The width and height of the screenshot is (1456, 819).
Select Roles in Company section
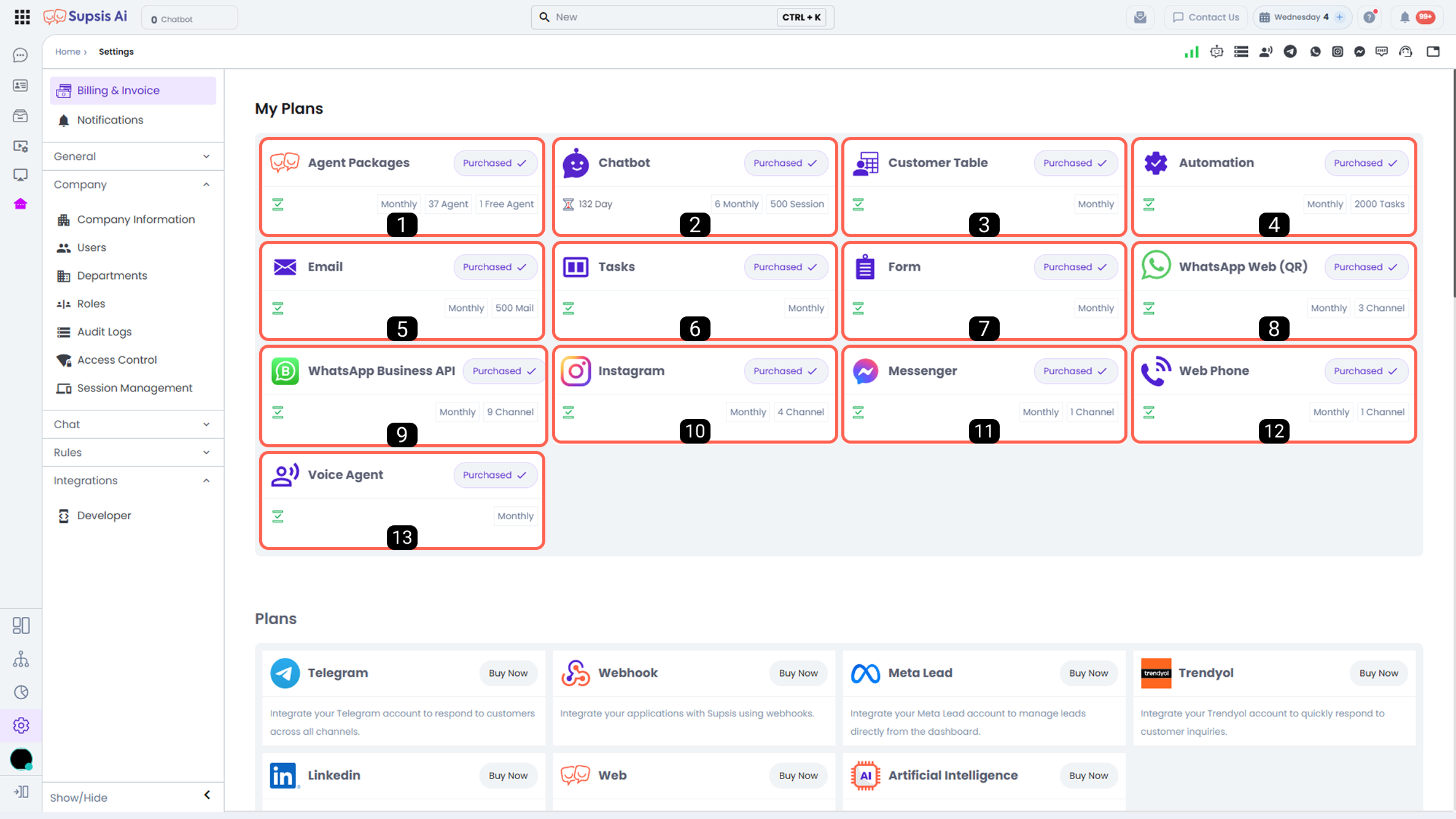[133, 304]
